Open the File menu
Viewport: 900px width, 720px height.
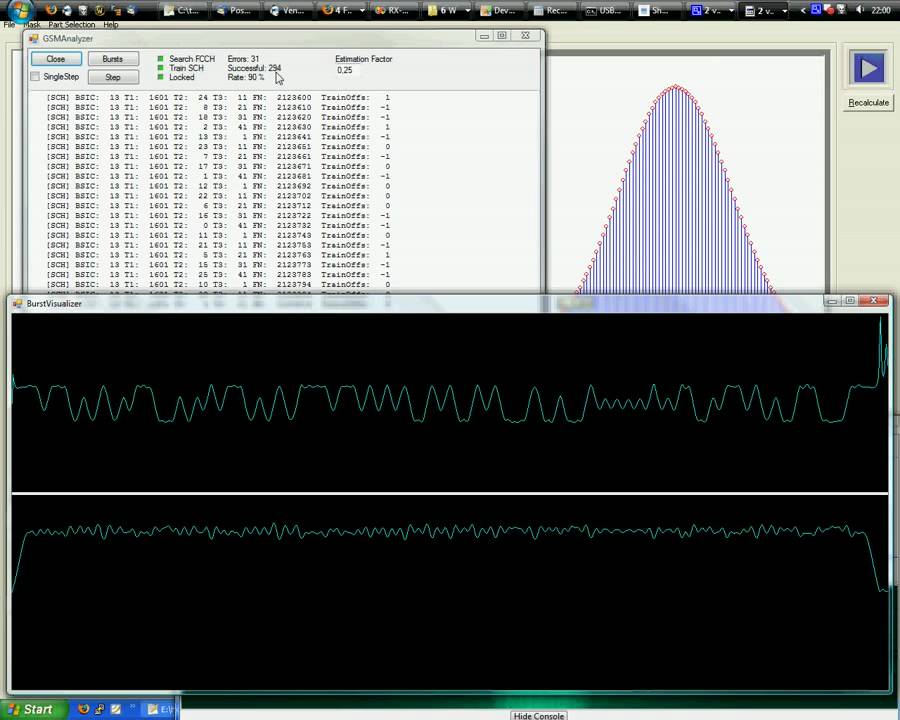point(9,25)
